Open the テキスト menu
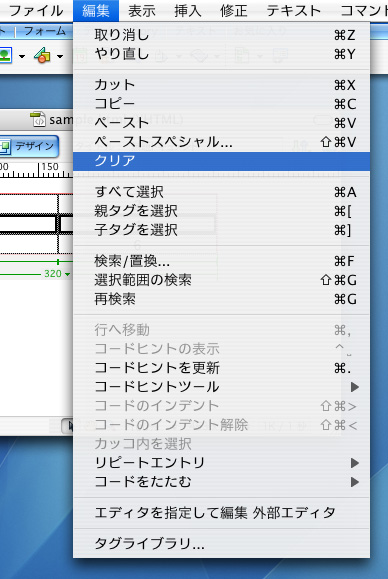 (293, 11)
